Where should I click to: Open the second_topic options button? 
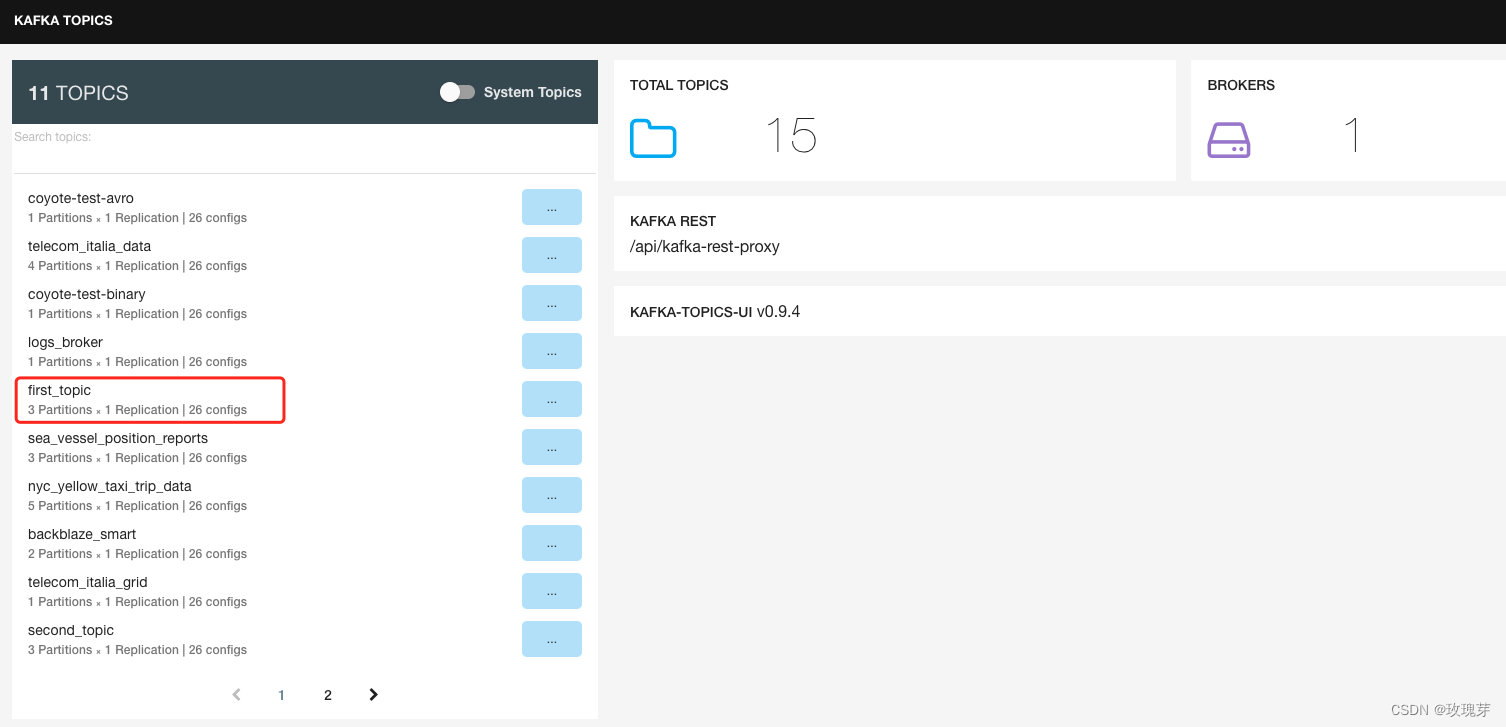point(552,639)
